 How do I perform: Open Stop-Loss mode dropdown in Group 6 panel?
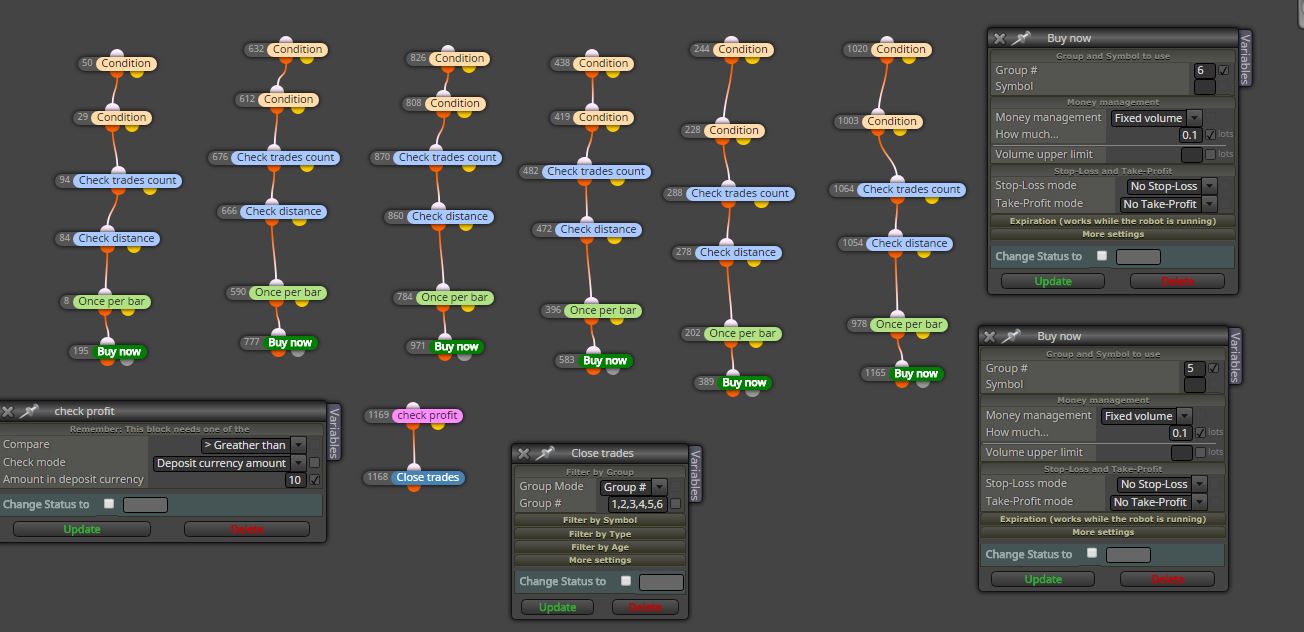click(1170, 186)
